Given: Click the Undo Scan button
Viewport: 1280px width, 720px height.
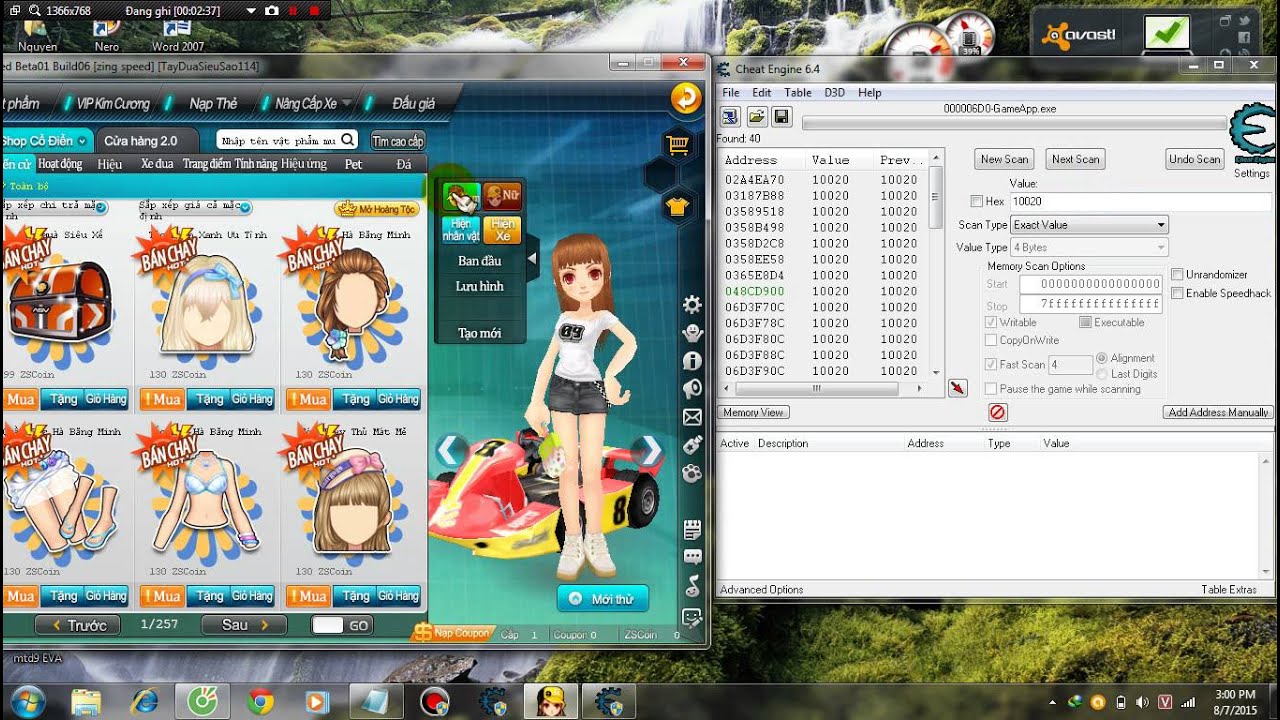Looking at the screenshot, I should 1195,159.
